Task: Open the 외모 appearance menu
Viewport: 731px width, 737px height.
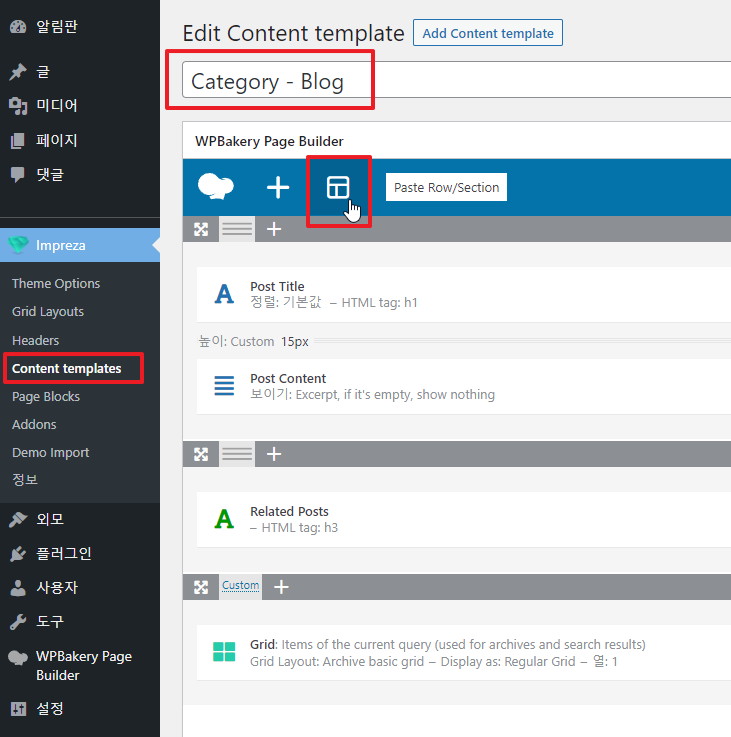Action: tap(80, 519)
